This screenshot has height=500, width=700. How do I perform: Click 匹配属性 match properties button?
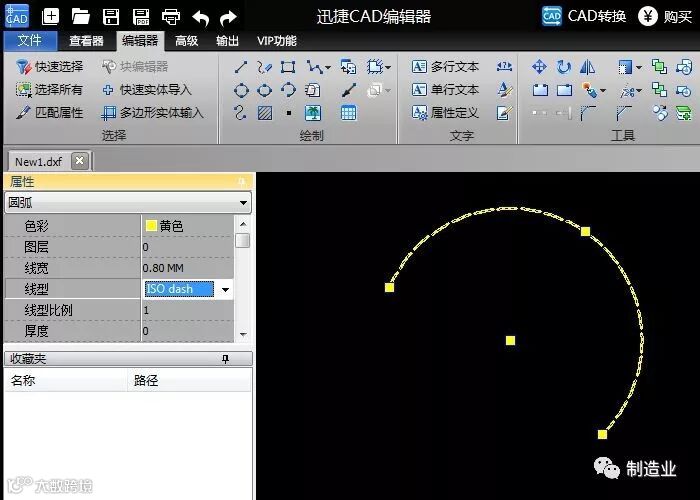49,113
